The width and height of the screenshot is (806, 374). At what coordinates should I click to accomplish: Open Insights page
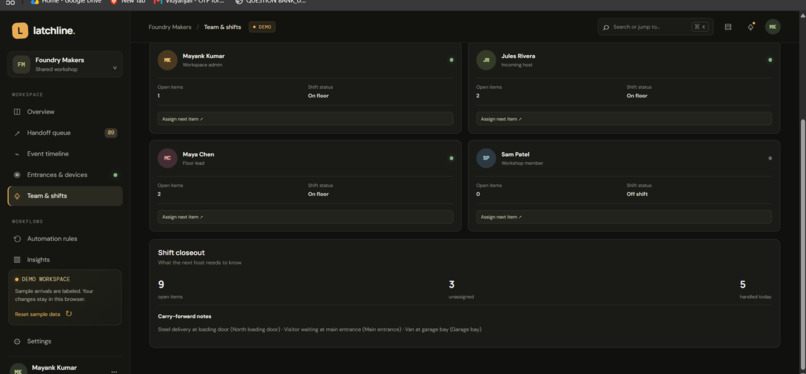coord(65,260)
